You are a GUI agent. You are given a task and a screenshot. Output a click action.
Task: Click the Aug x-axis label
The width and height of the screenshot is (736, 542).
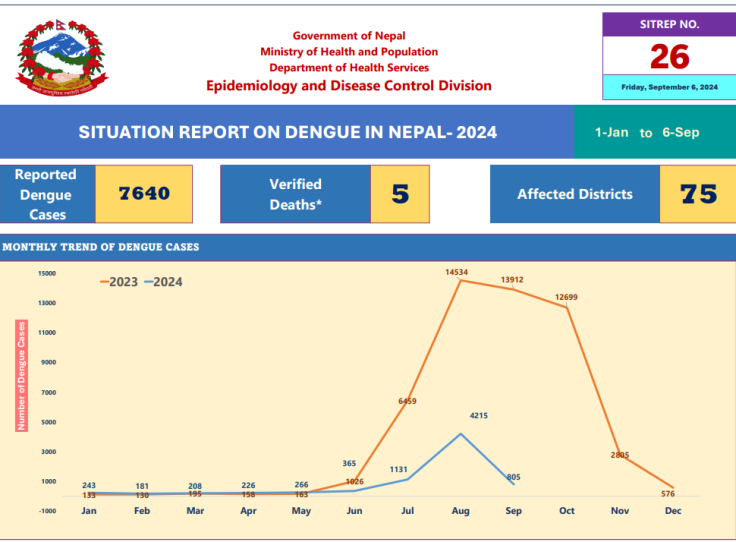tap(460, 511)
